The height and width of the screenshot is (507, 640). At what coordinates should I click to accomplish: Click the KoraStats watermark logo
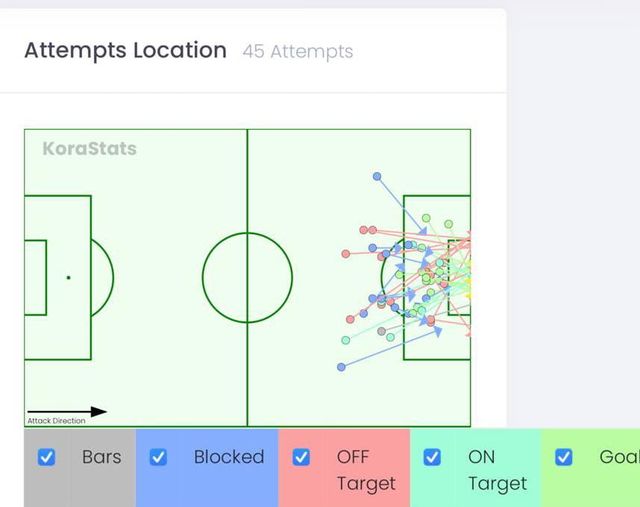(x=89, y=149)
